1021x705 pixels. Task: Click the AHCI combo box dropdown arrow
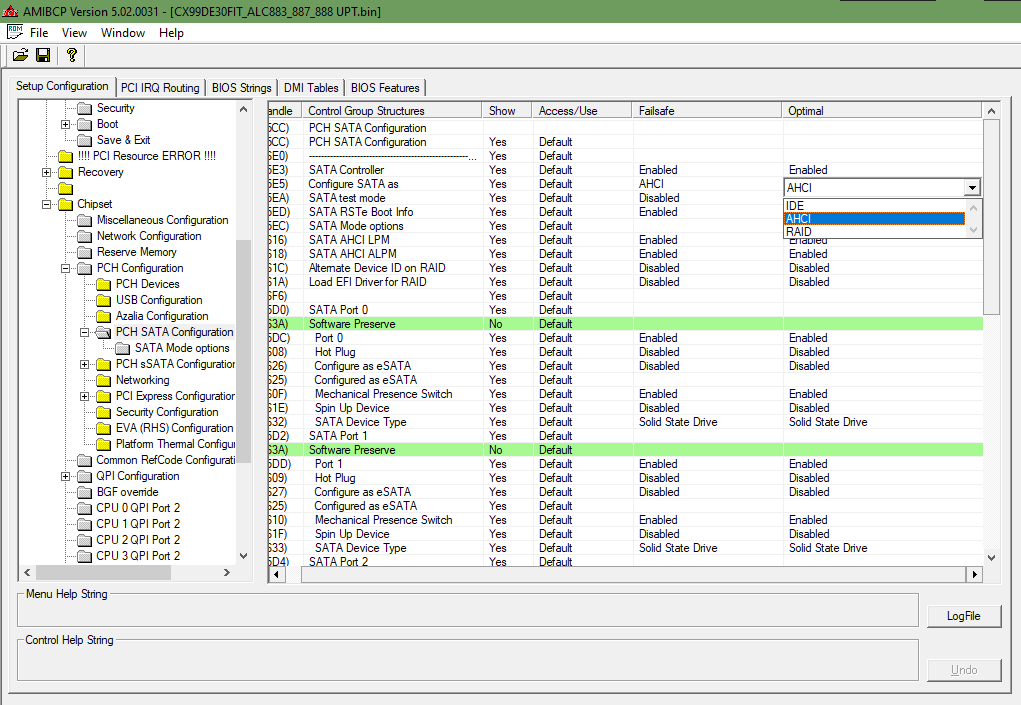click(x=972, y=187)
